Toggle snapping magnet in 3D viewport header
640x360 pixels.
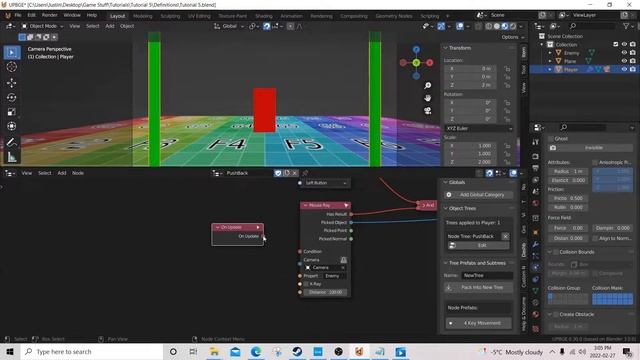pos(267,26)
